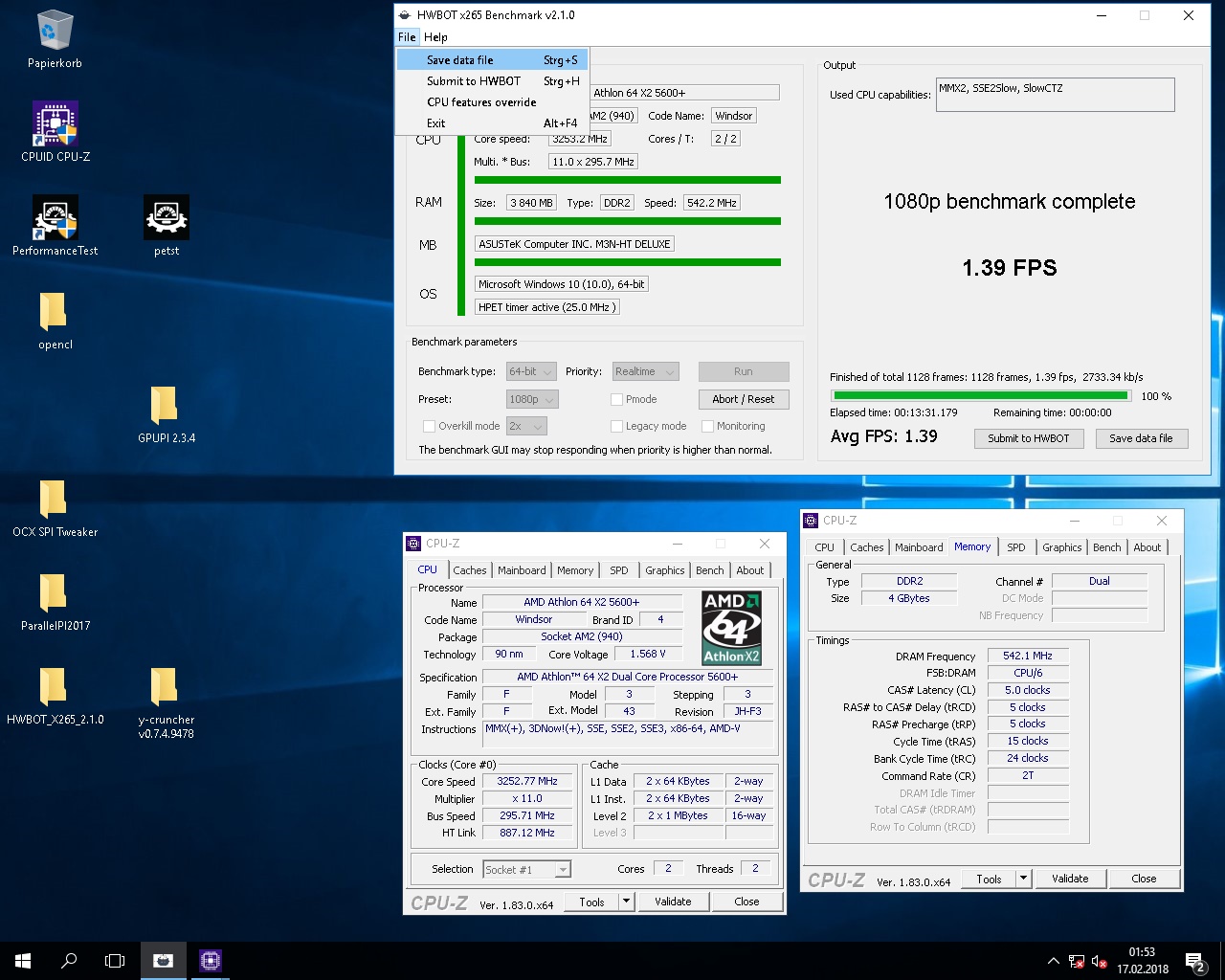The image size is (1225, 980).
Task: Open the Socket #1 selection dropdown
Action: pyautogui.click(x=526, y=869)
